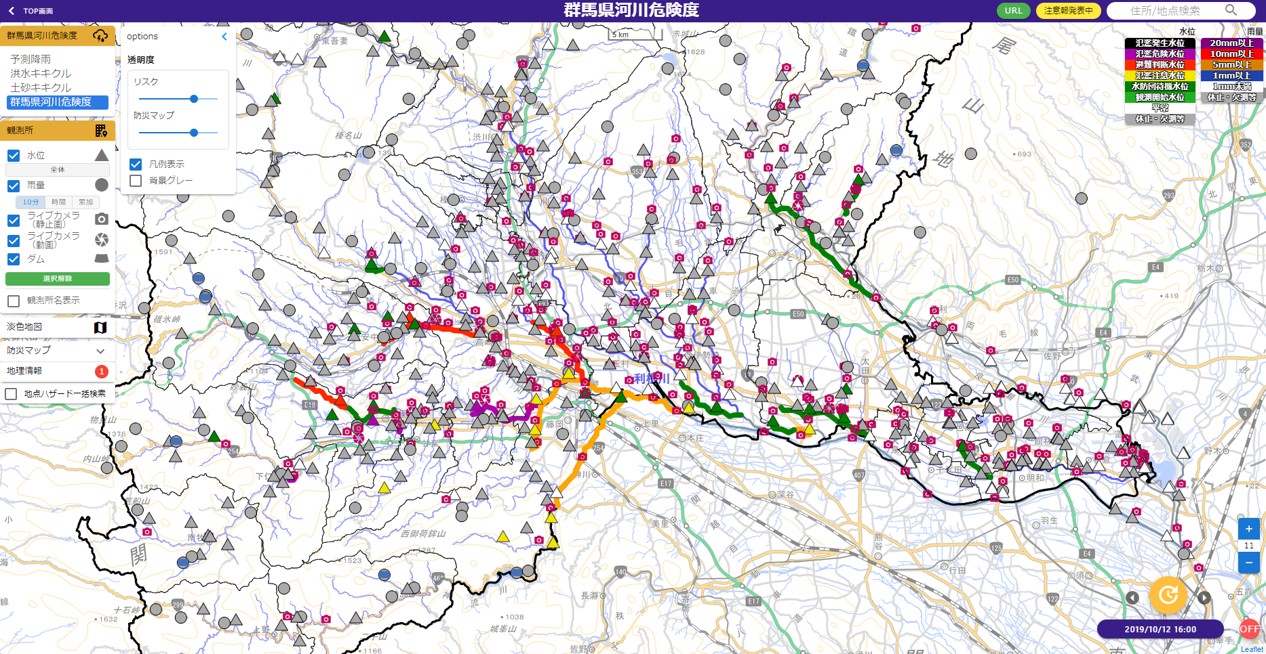The image size is (1266, 654).
Task: Go back via TOP画面 arrow
Action: coord(12,11)
